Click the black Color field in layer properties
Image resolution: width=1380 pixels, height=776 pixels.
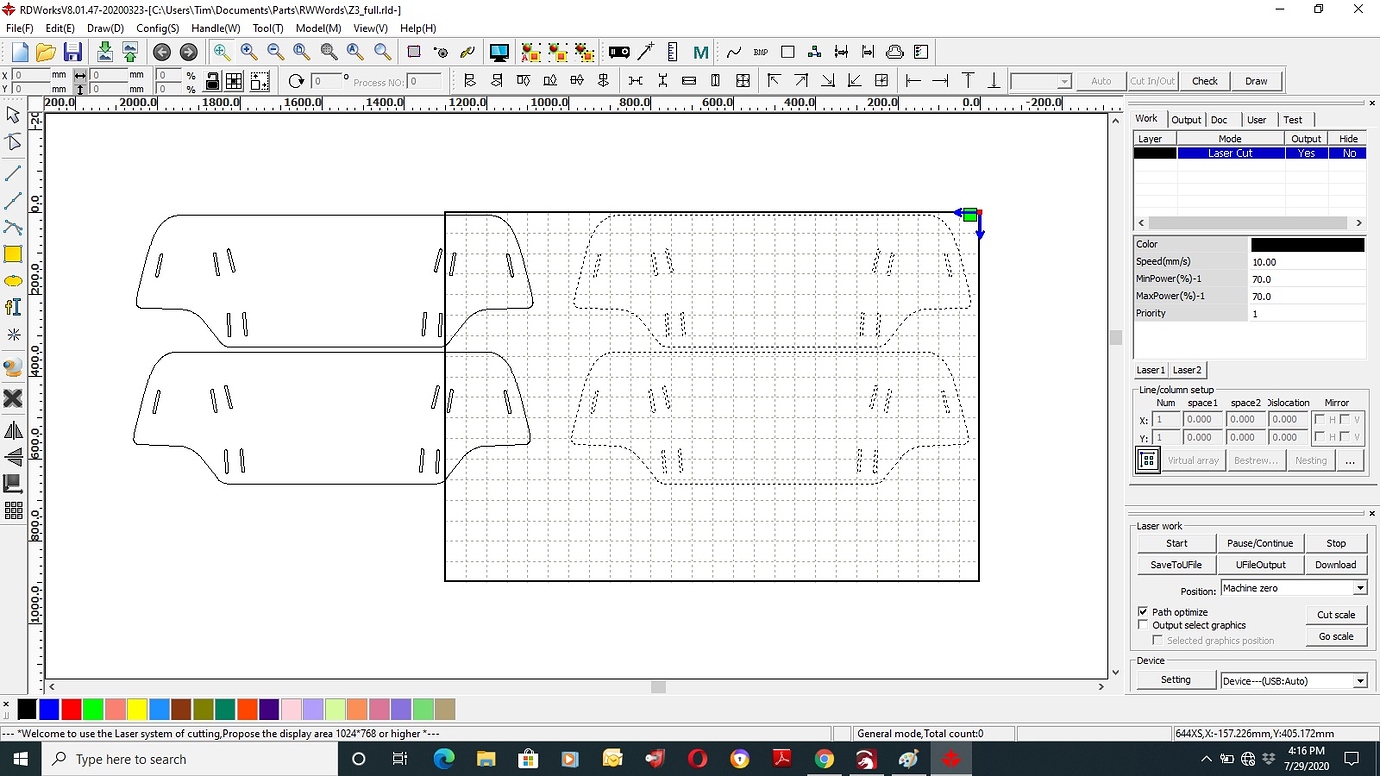pos(1307,244)
